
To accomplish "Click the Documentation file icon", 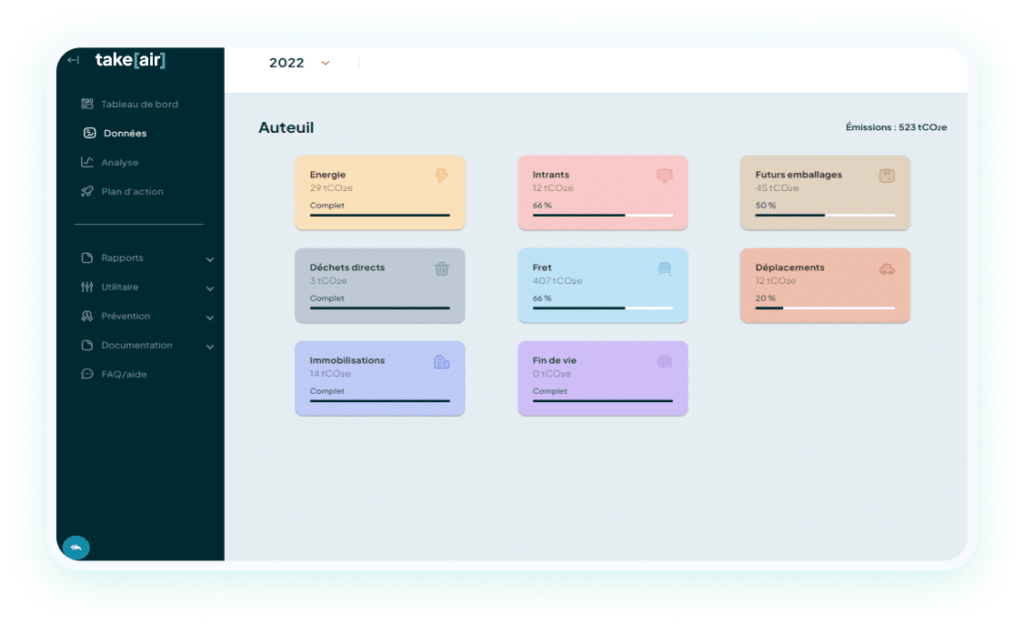I will point(87,345).
